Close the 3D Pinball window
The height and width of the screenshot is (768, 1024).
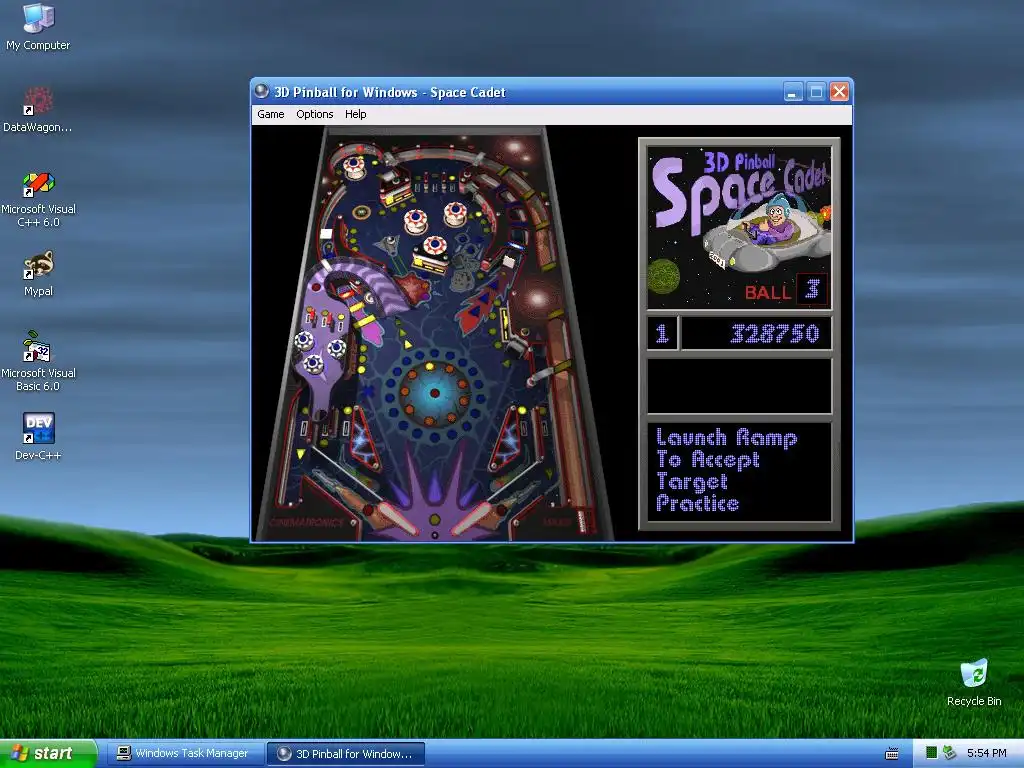click(839, 92)
